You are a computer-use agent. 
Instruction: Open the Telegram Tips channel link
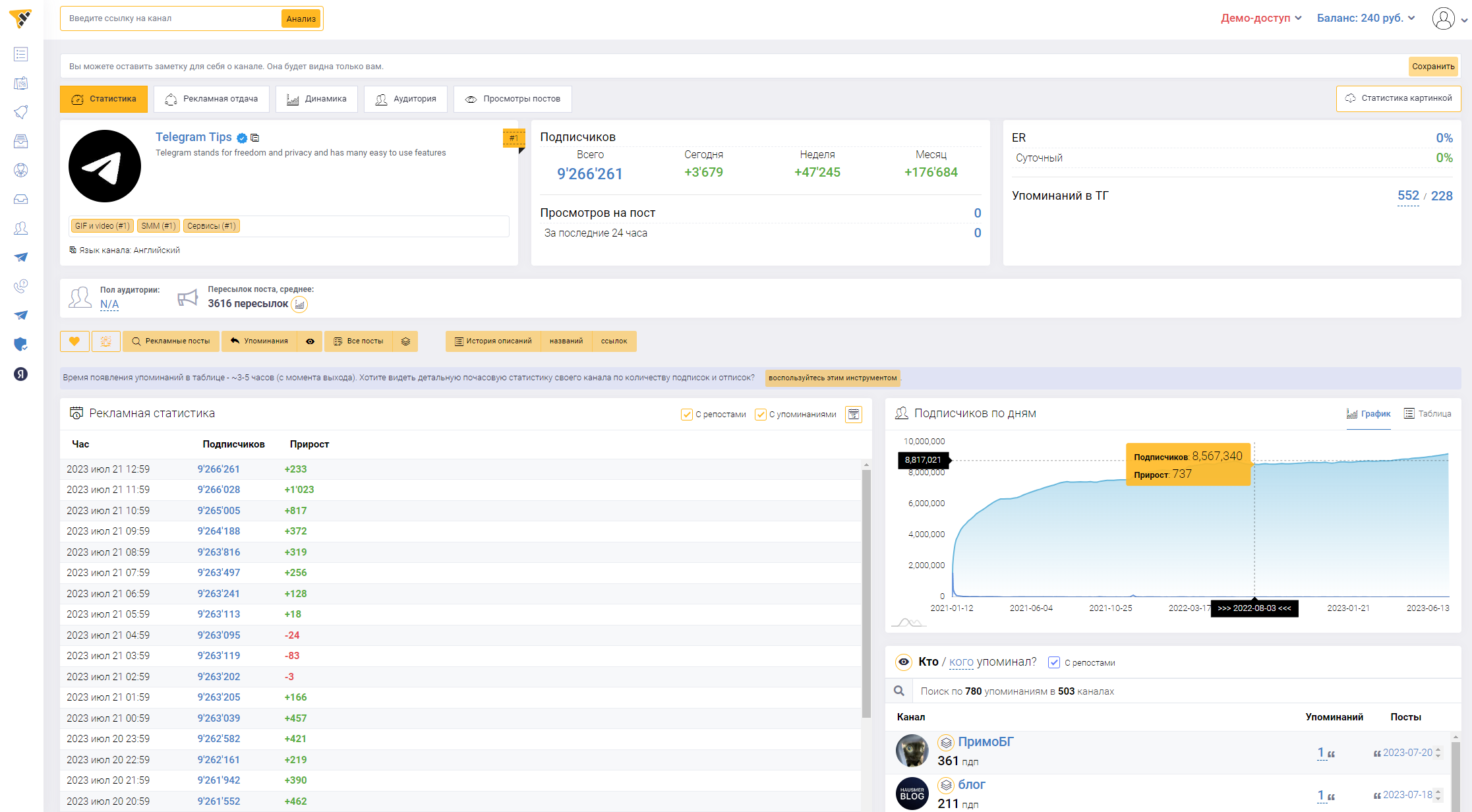click(194, 137)
